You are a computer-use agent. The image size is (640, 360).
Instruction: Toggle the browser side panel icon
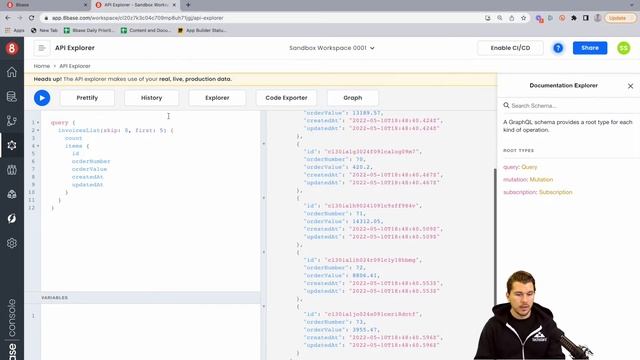[586, 18]
